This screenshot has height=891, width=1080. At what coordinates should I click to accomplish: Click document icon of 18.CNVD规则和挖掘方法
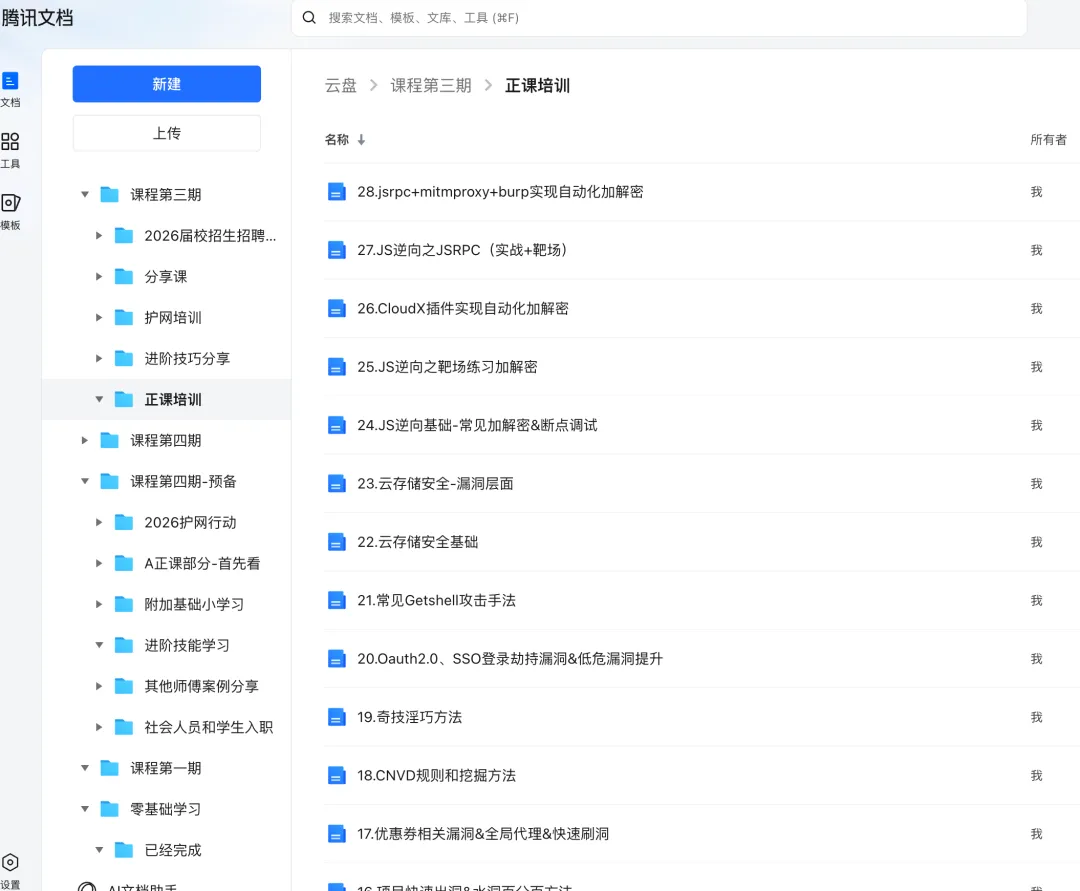click(x=336, y=776)
